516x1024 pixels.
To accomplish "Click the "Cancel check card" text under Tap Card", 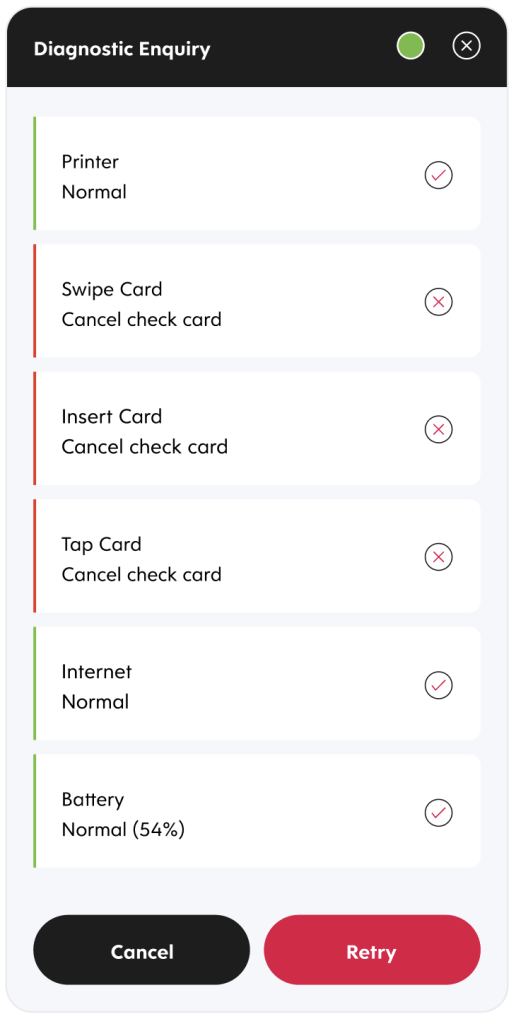I will 142,575.
